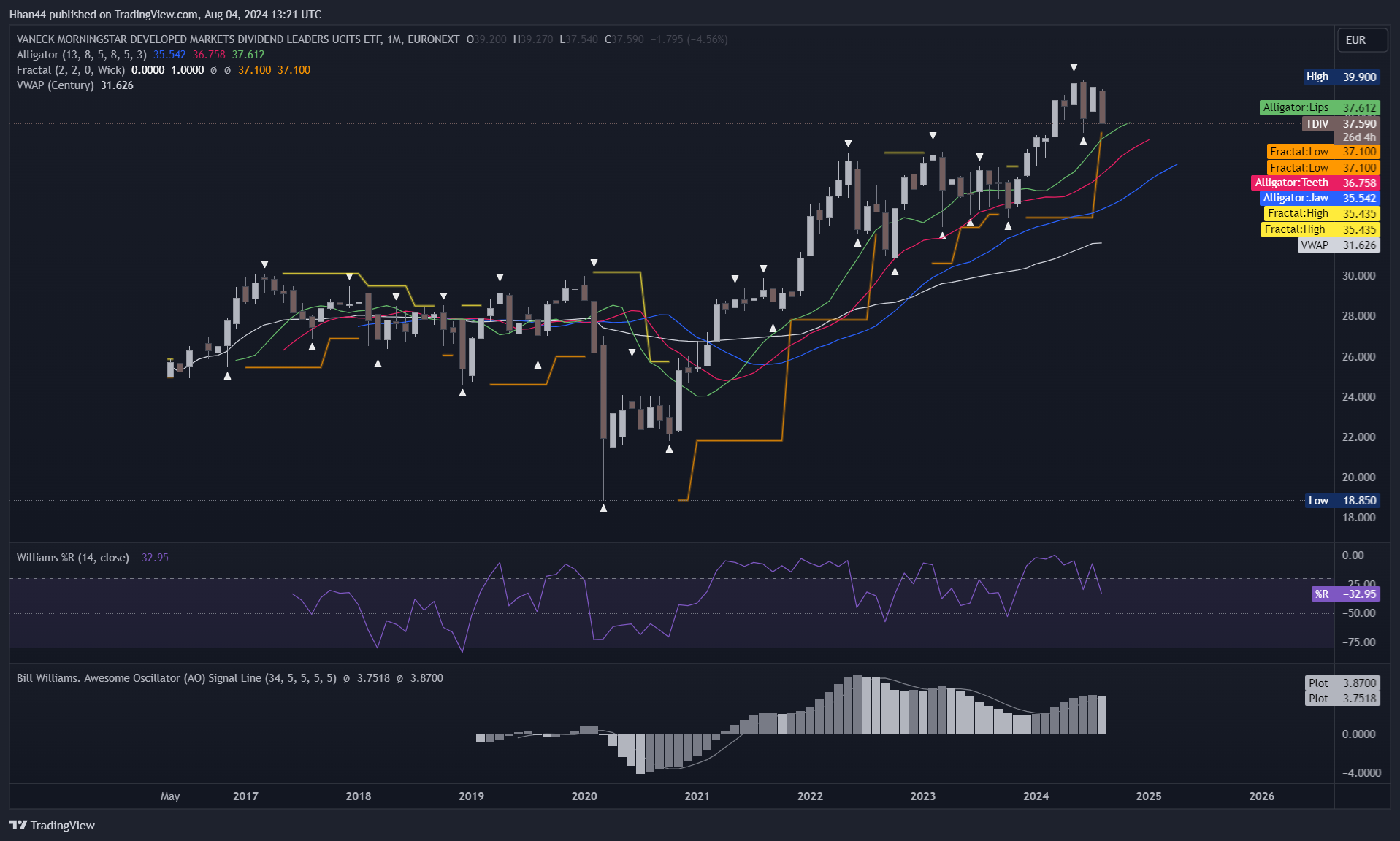This screenshot has width=1400, height=841.
Task: Click the first yellow Fractal:High 35.435 label
Action: pos(1322,213)
